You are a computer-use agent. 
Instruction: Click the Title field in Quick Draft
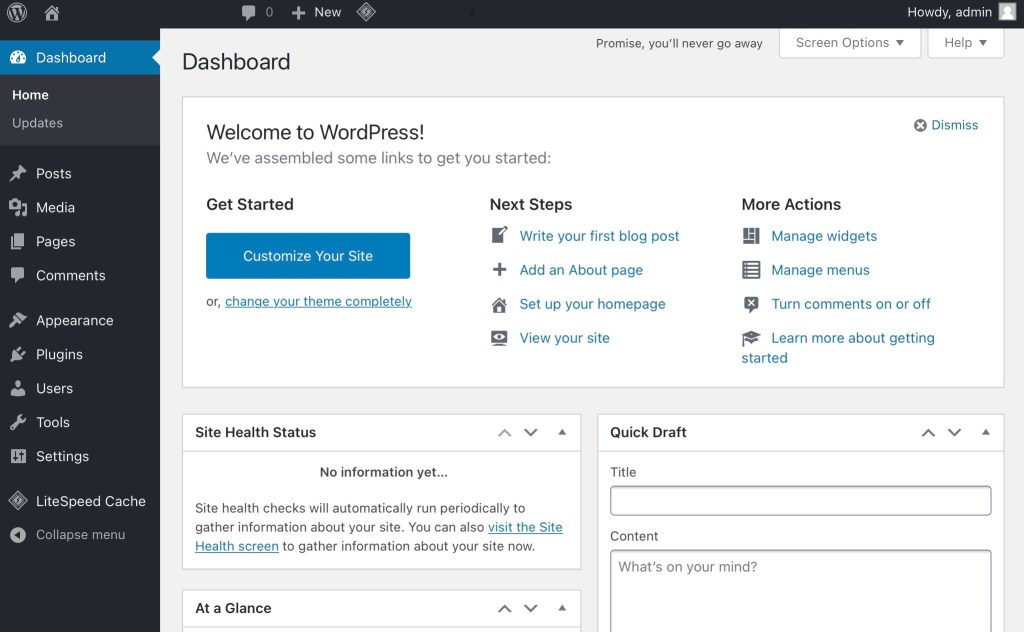pos(799,498)
